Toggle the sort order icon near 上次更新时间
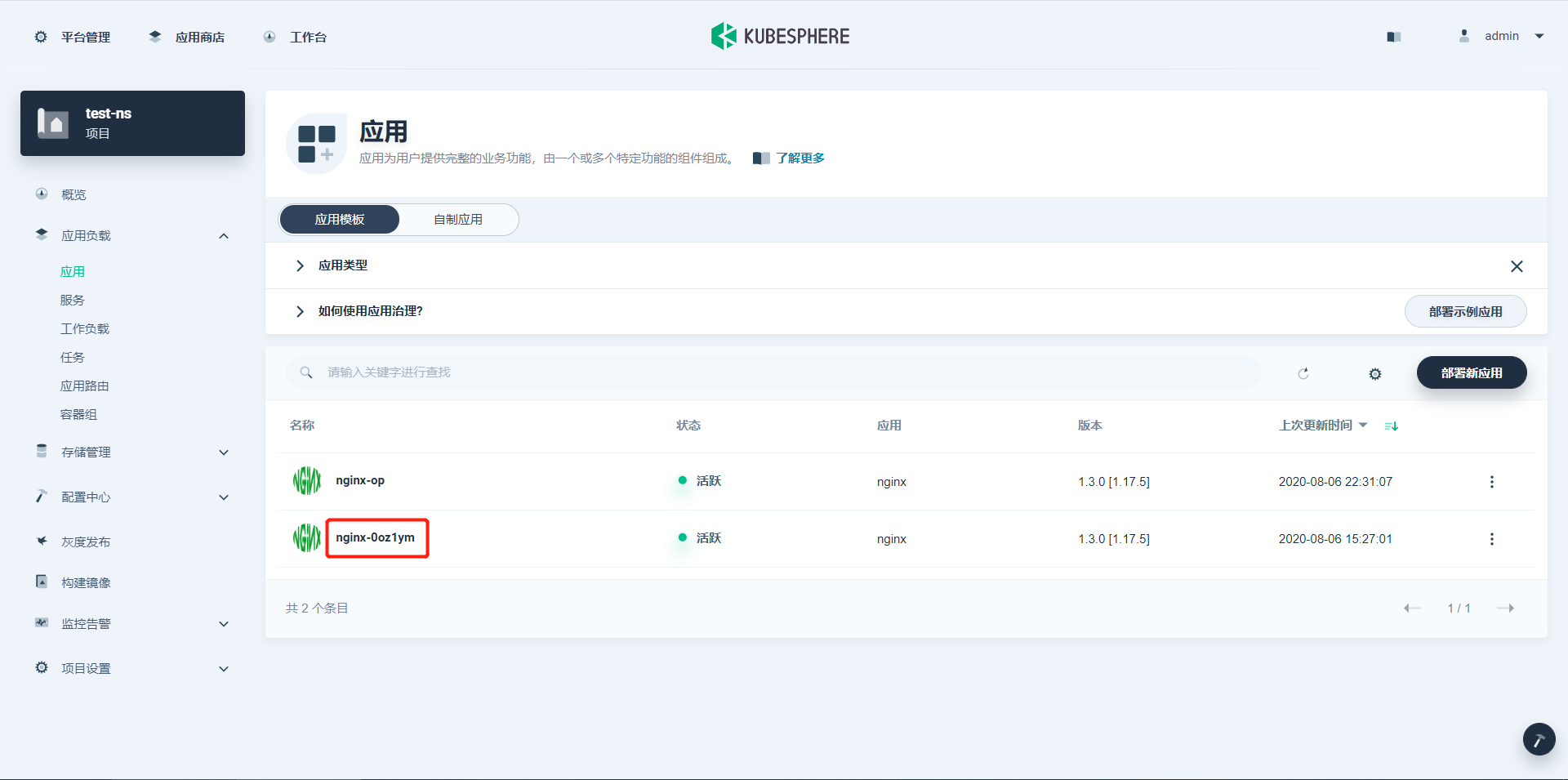 [1391, 426]
